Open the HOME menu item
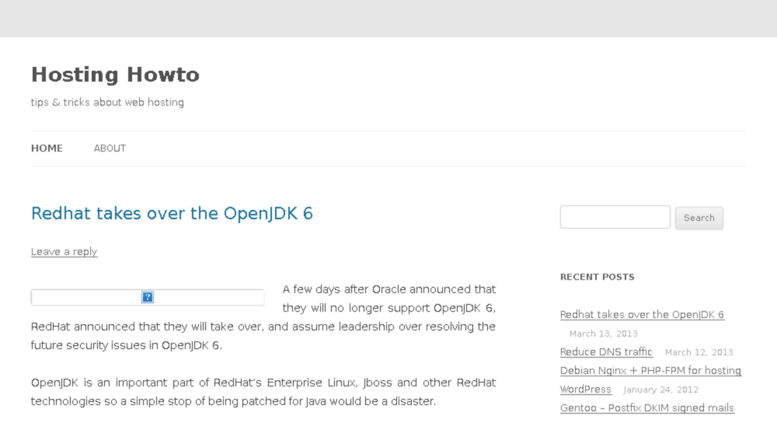 47,148
